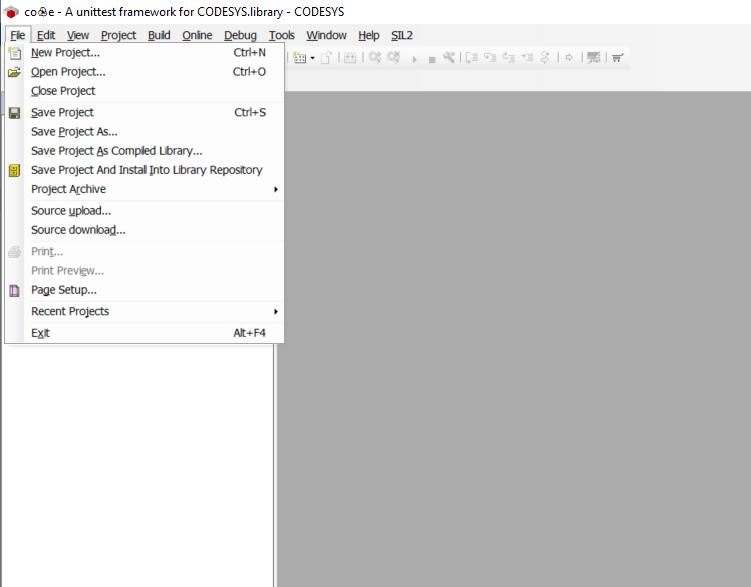
Task: Click the open folder icon beside Open Project
Action: click(14, 72)
